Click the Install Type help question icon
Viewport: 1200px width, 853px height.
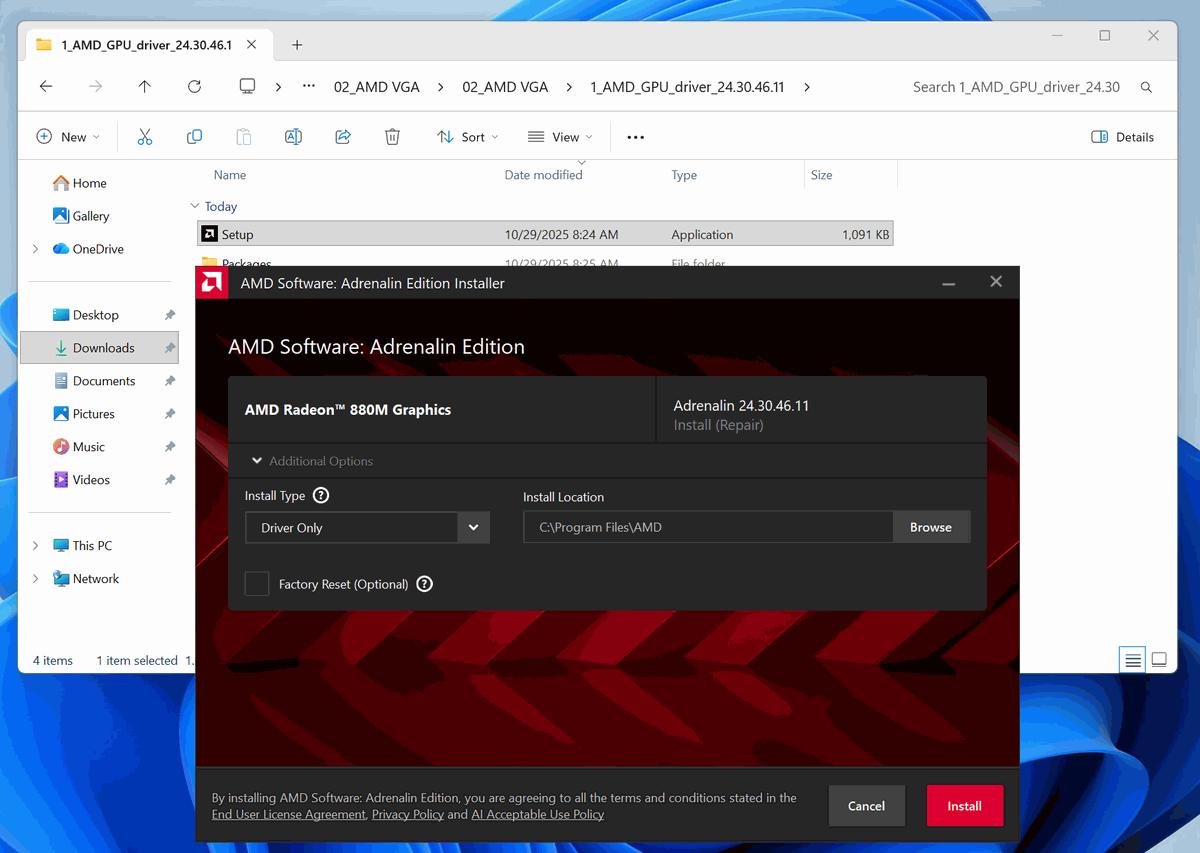tap(321, 496)
